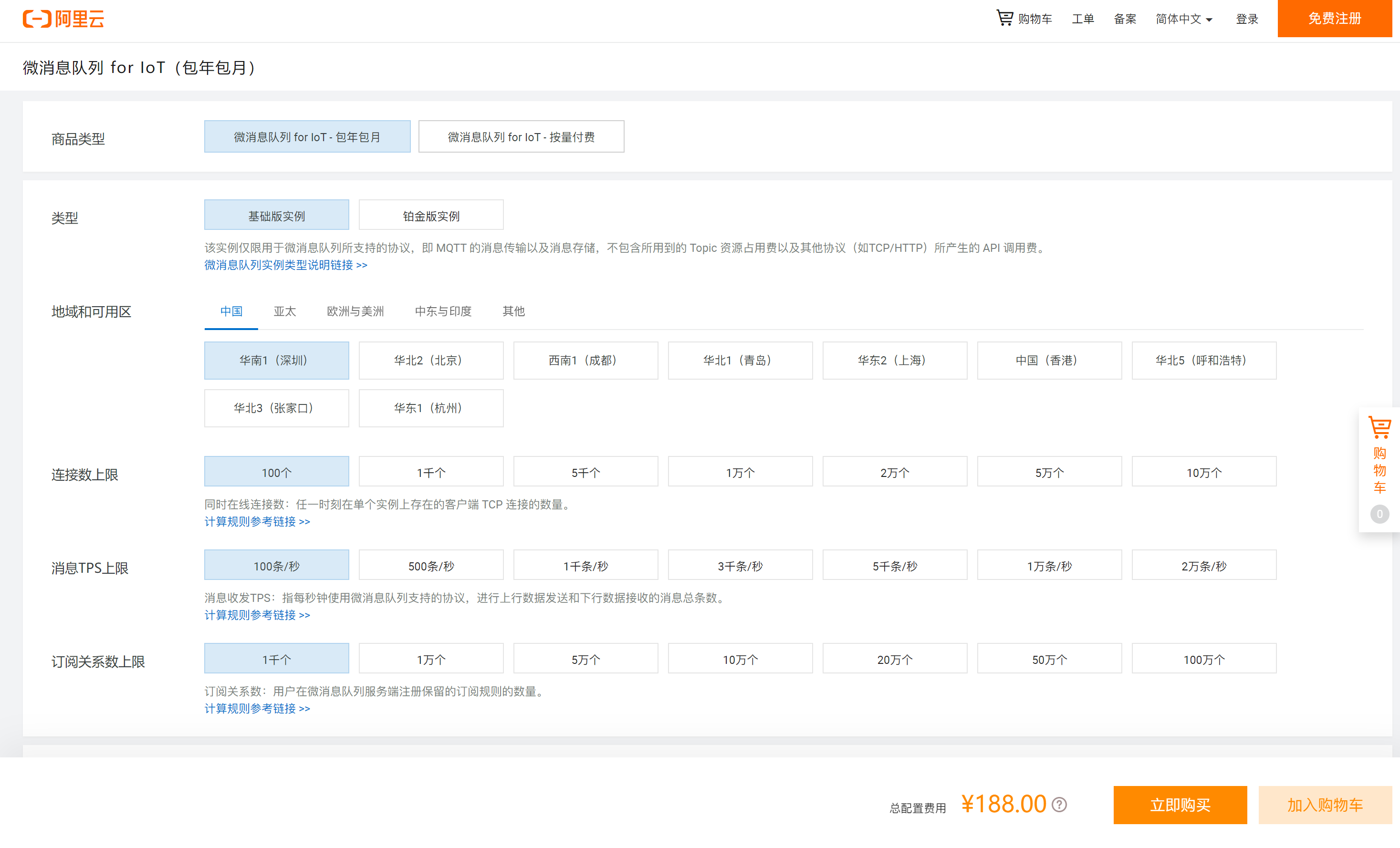Open the 计算规则参考链接 under 订阅关系数上限
This screenshot has height=848, width=1400.
pyautogui.click(x=257, y=709)
